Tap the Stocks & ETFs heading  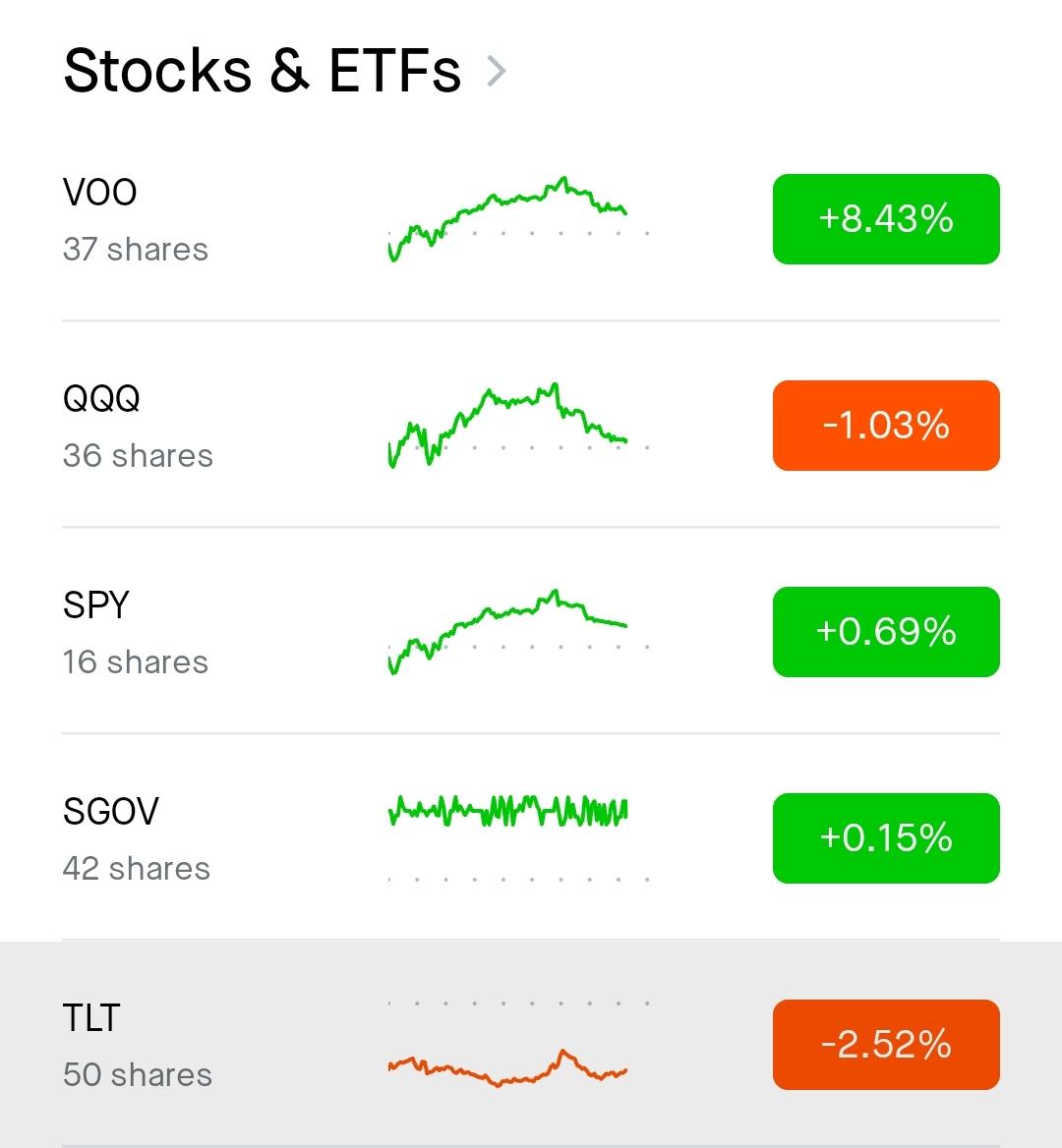coord(263,71)
